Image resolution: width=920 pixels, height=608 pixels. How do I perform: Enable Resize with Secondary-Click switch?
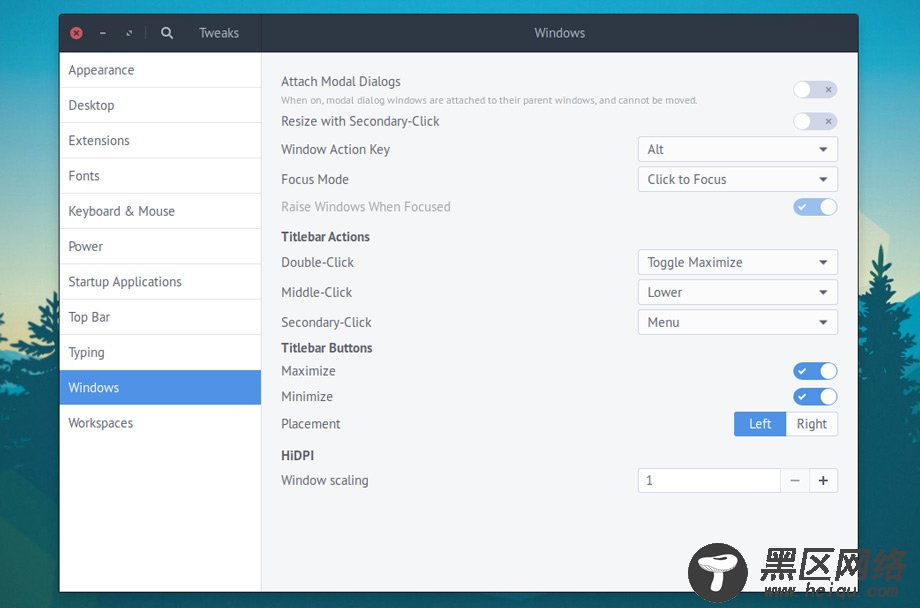pyautogui.click(x=815, y=121)
